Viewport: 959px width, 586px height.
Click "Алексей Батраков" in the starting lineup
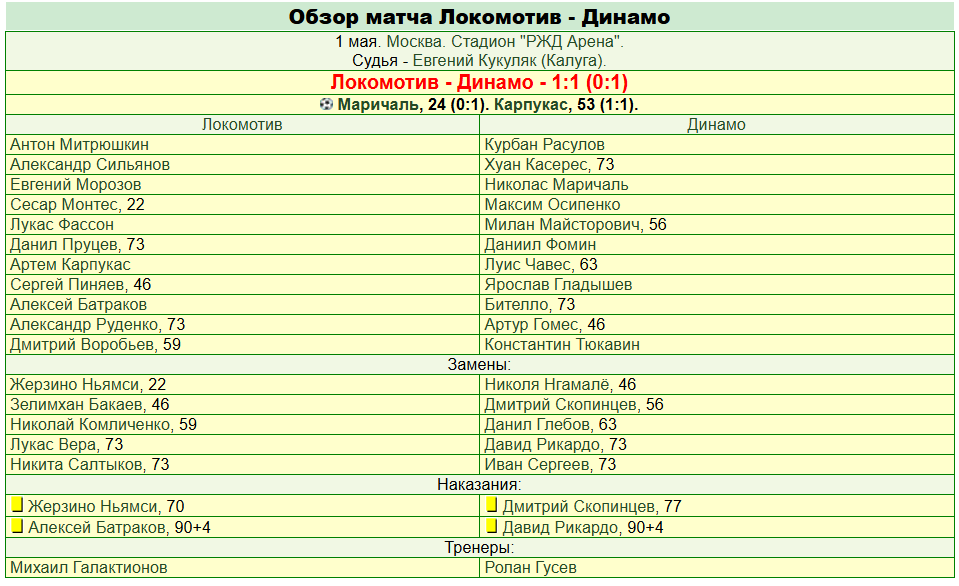click(x=78, y=305)
